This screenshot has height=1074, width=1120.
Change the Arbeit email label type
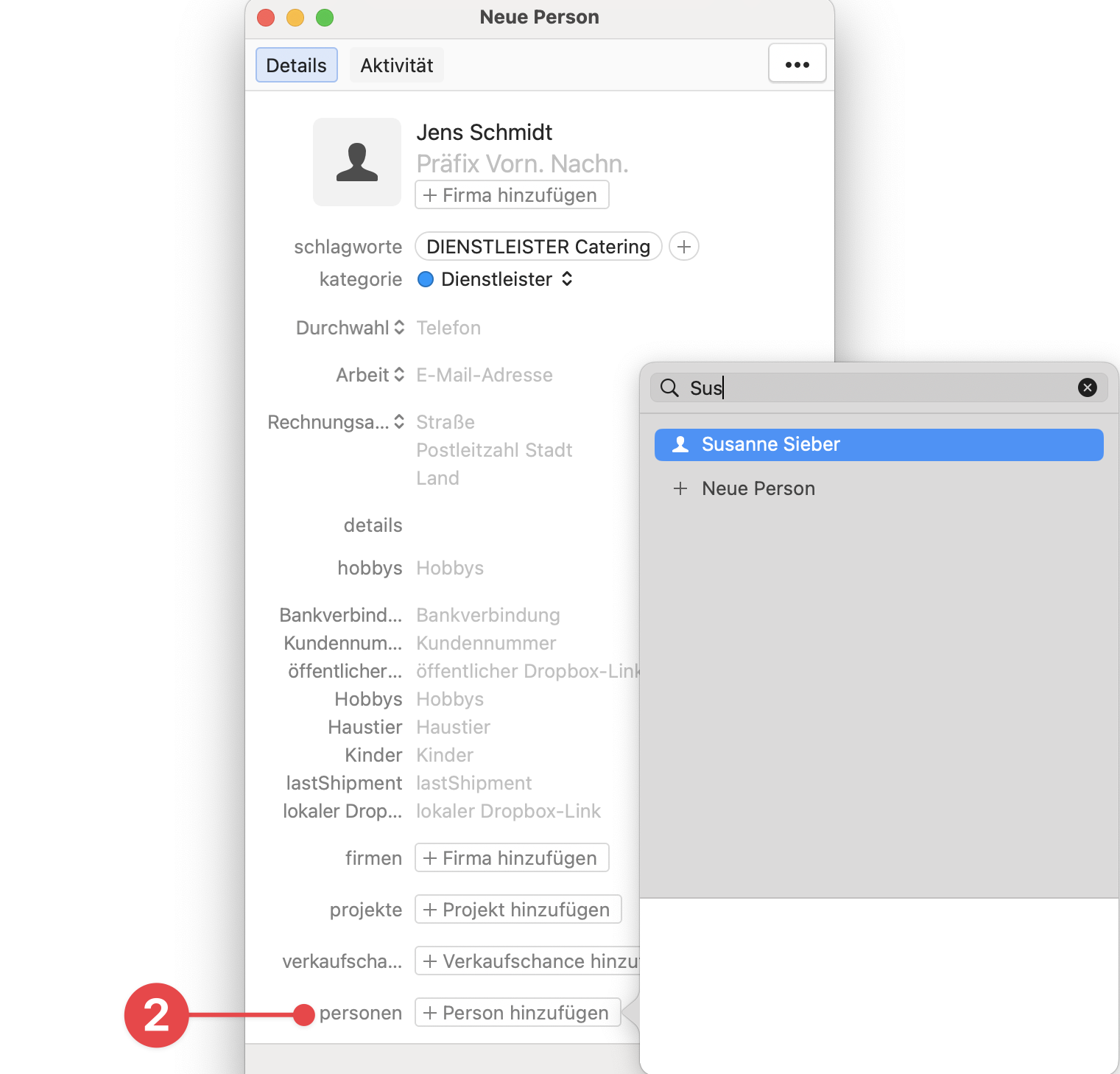[x=370, y=375]
